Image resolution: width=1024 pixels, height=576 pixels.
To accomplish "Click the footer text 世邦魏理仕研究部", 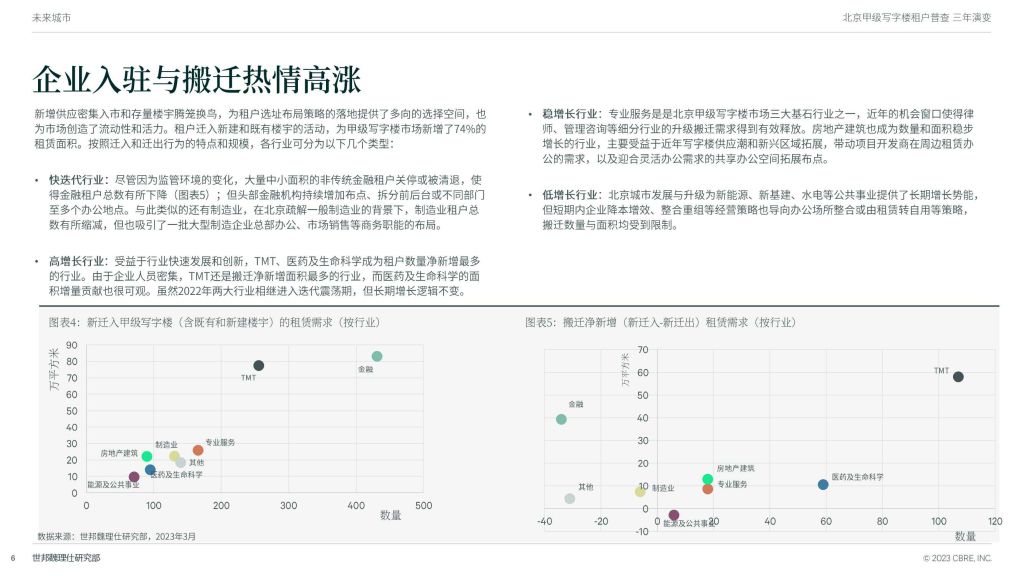I will [66, 558].
